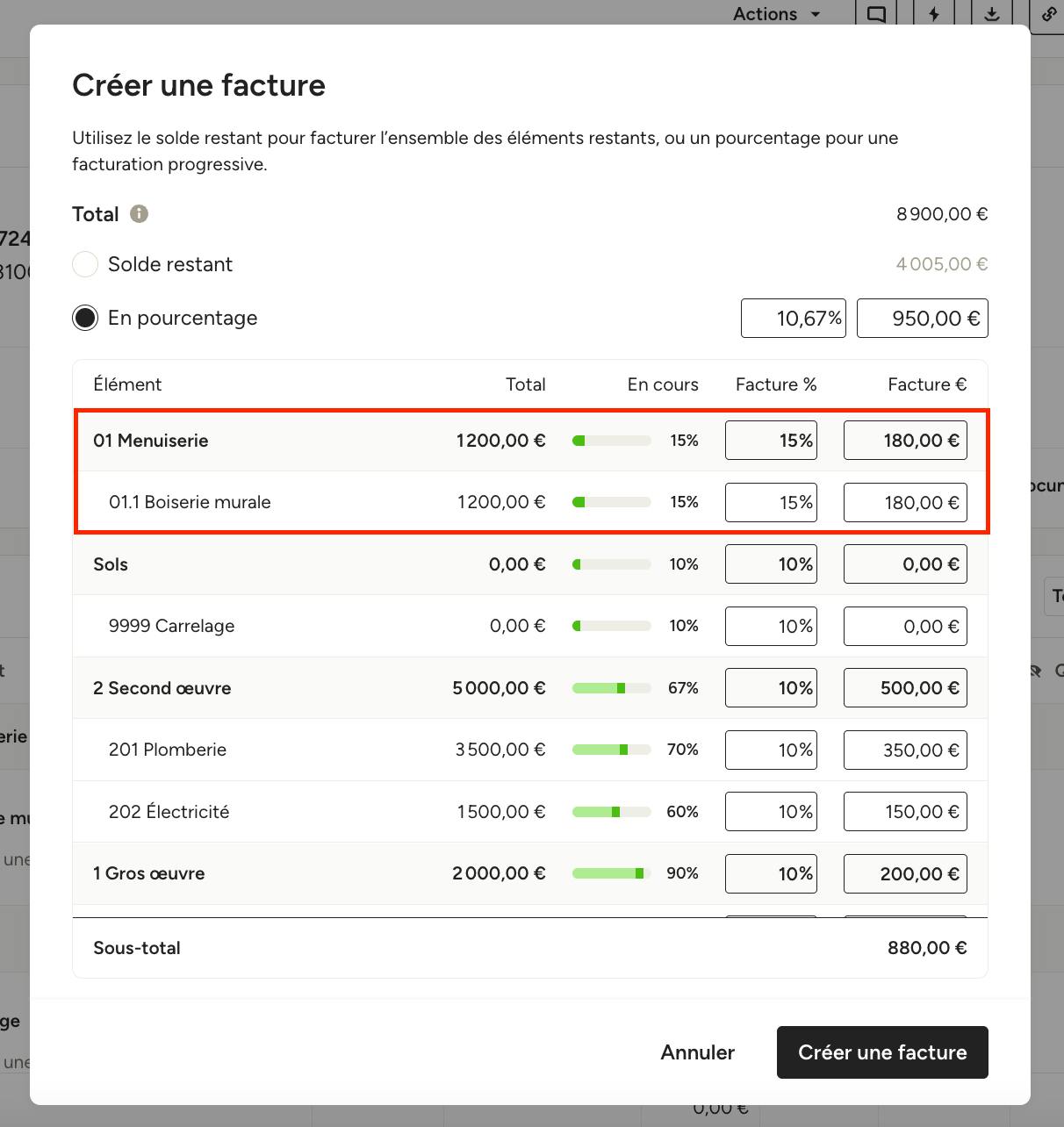This screenshot has height=1127, width=1064.
Task: Click the link icon in top toolbar
Action: pos(1048,14)
